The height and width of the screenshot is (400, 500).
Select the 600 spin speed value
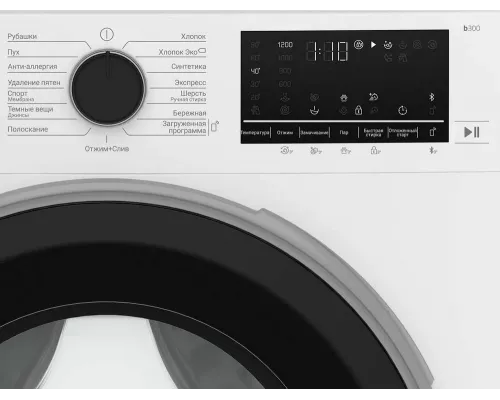[x=285, y=84]
